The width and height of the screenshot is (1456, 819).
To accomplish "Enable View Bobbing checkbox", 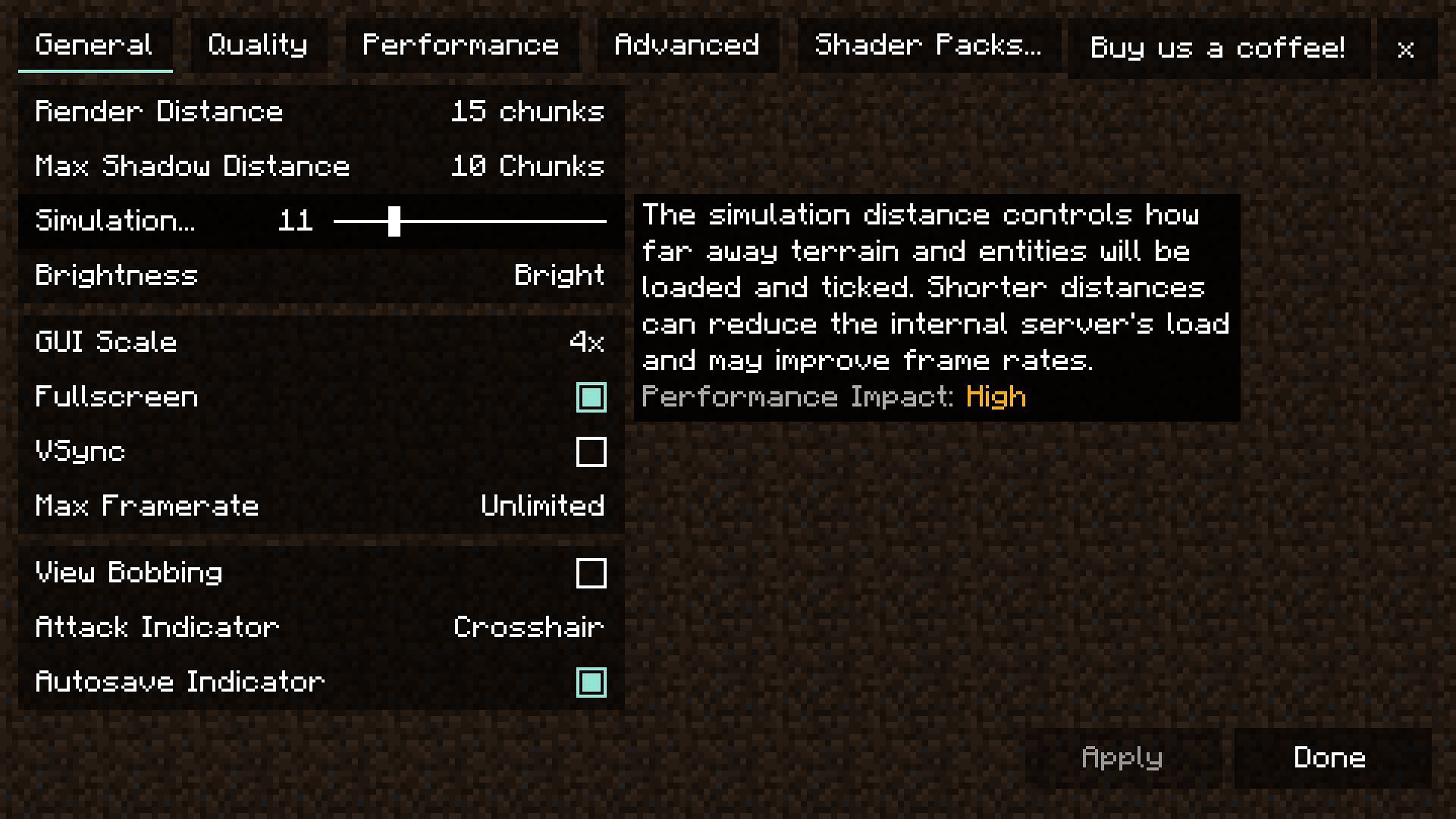I will point(591,573).
